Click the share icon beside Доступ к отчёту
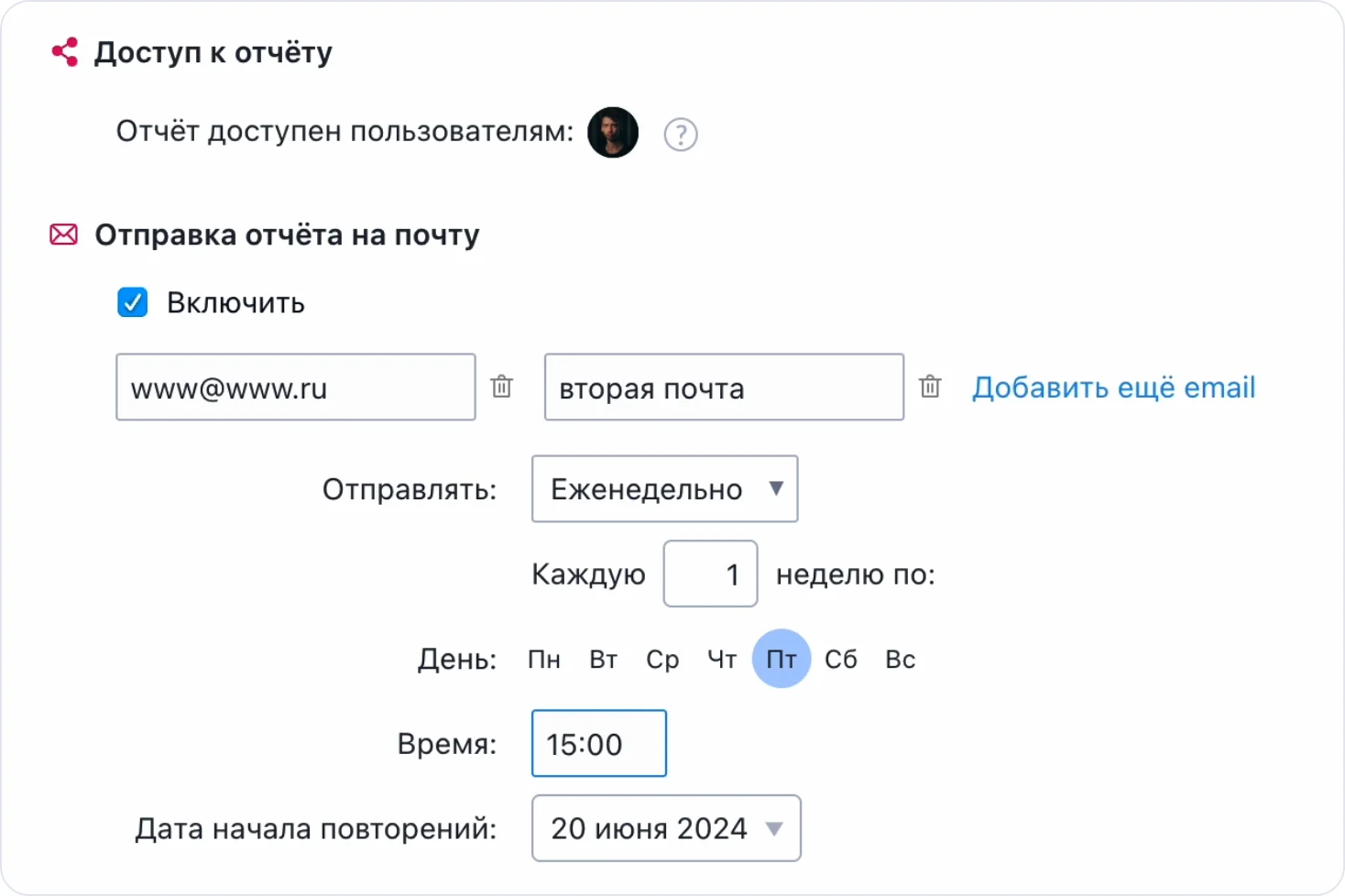This screenshot has height=896, width=1345. coord(65,52)
